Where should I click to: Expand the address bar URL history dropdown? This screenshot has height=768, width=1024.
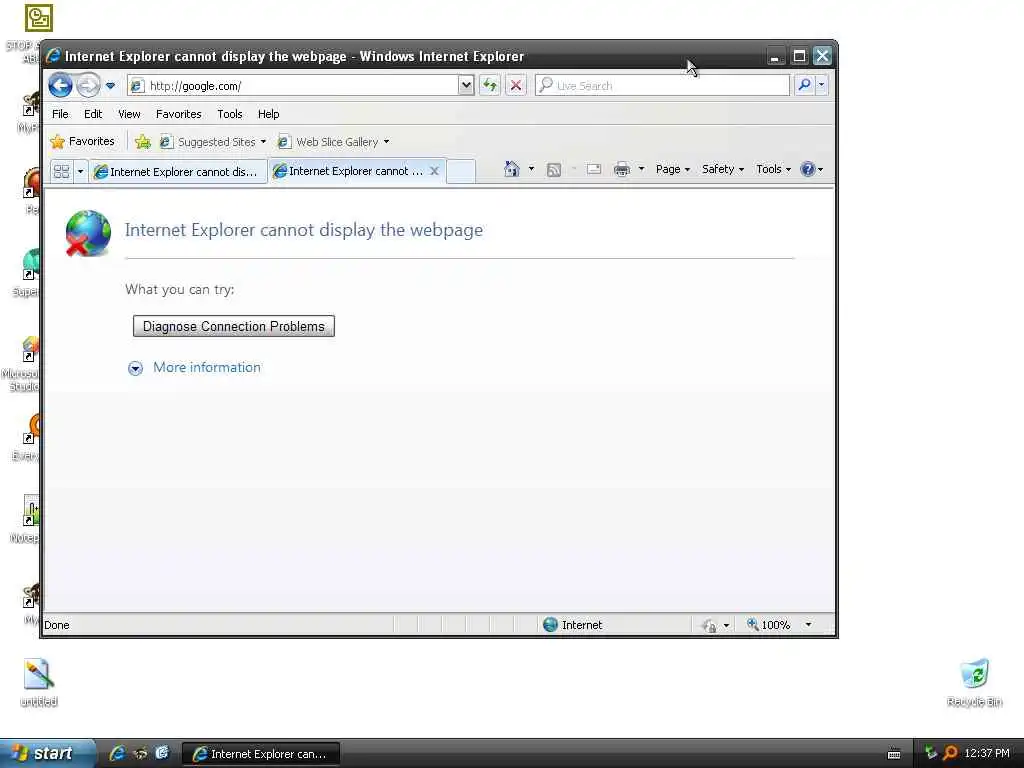tap(466, 86)
